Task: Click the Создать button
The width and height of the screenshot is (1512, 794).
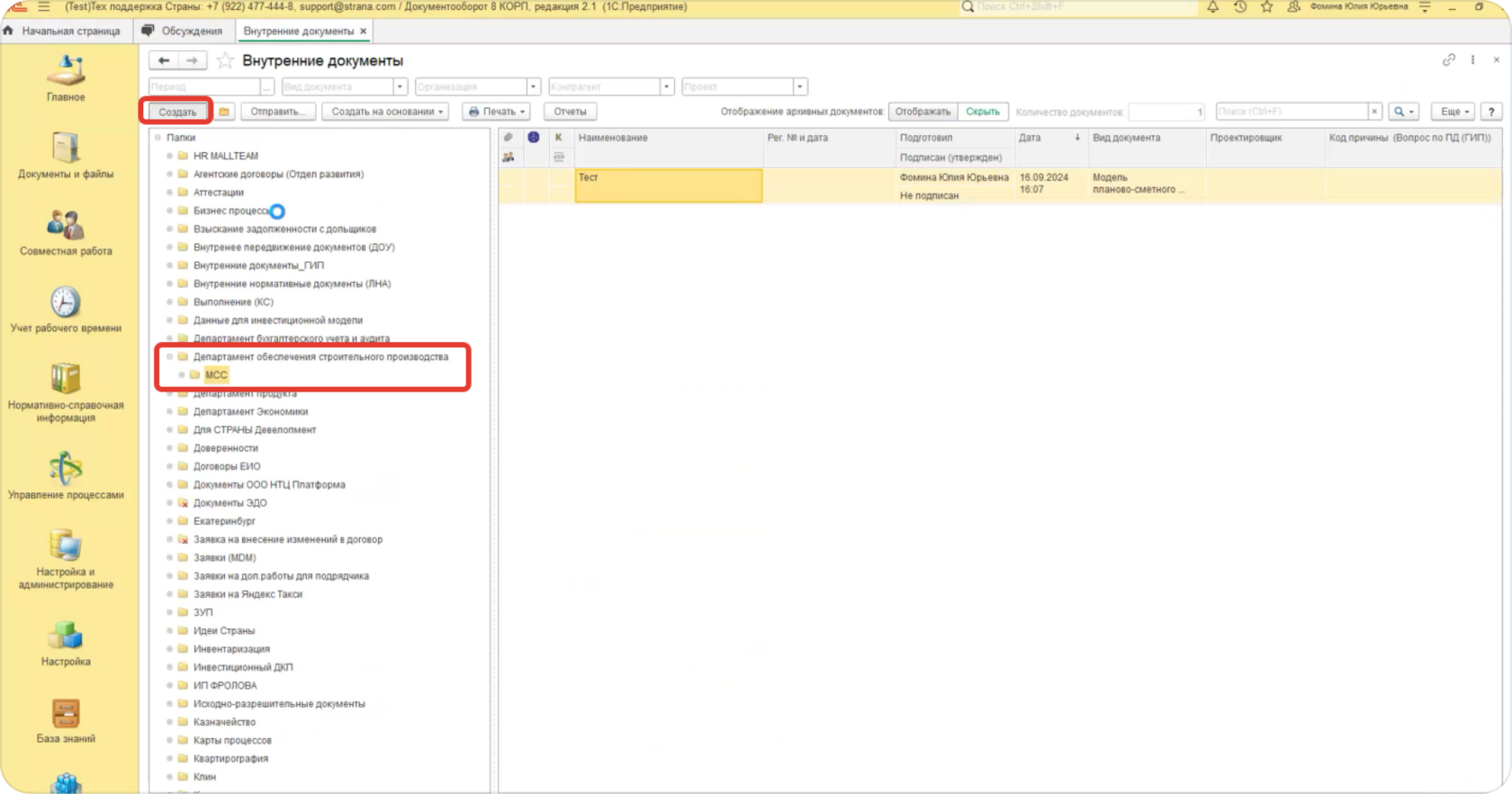Action: point(177,112)
